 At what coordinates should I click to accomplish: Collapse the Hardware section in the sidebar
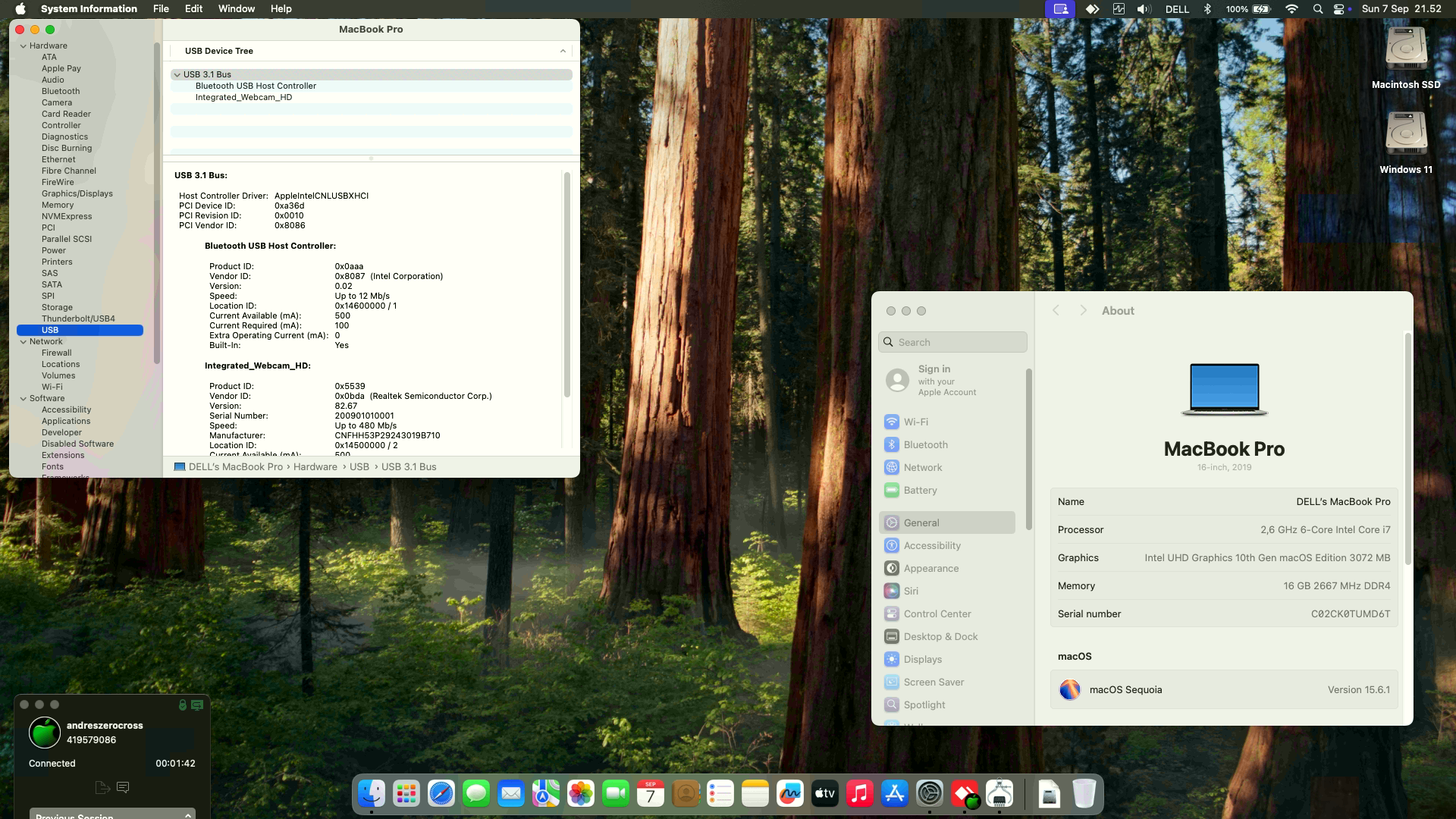point(23,46)
